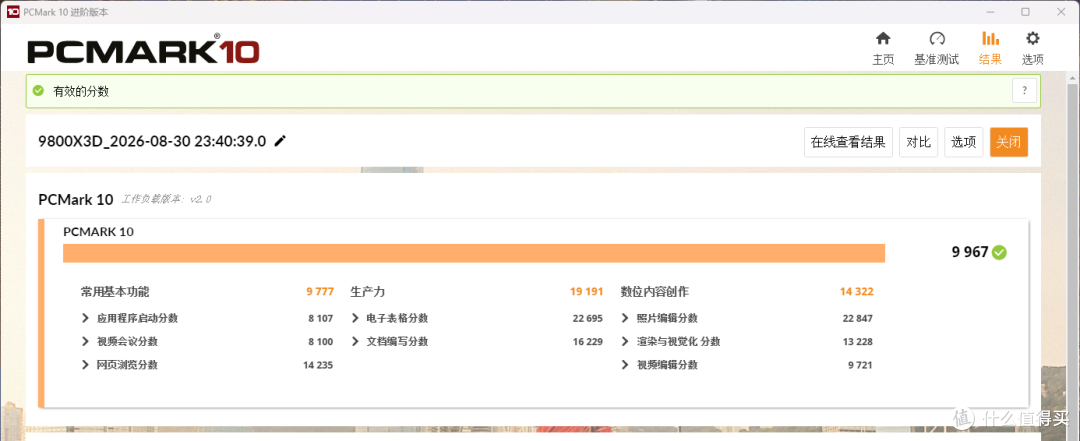Click the 22 847 photo editing value
Screen dimensions: 1080x441
click(x=858, y=318)
